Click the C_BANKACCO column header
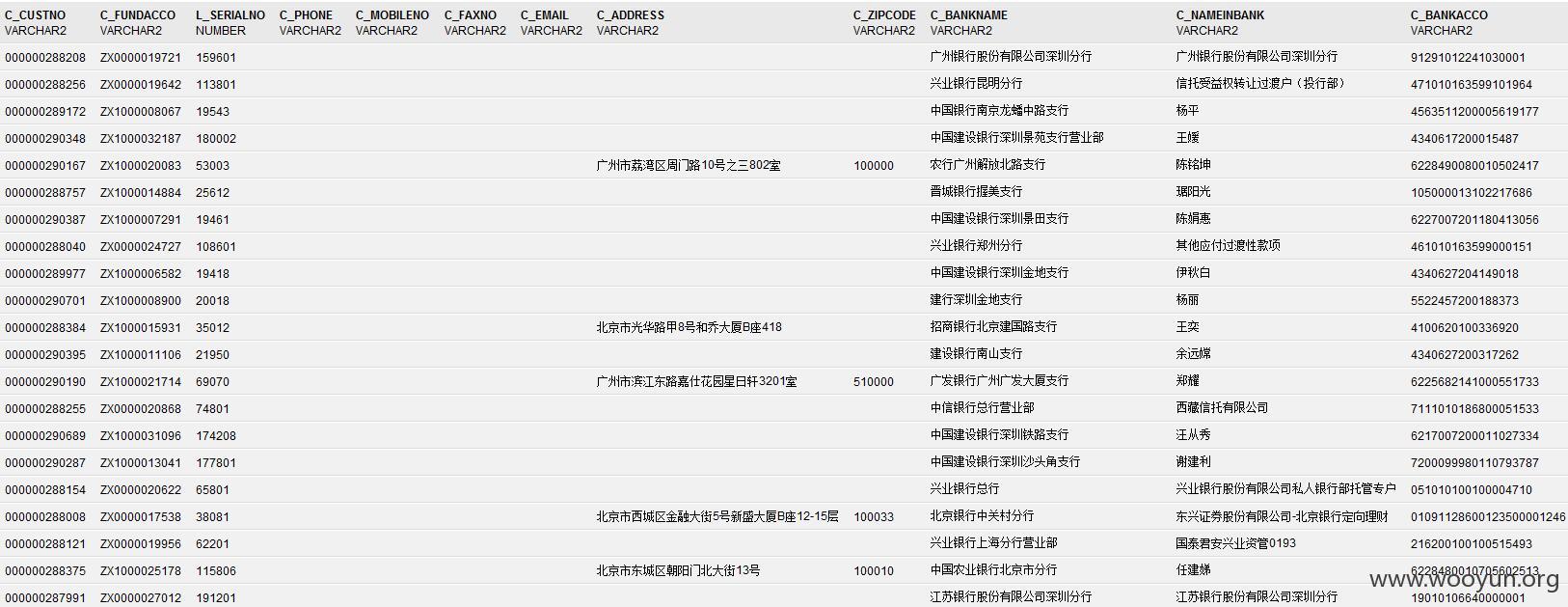 1449,15
